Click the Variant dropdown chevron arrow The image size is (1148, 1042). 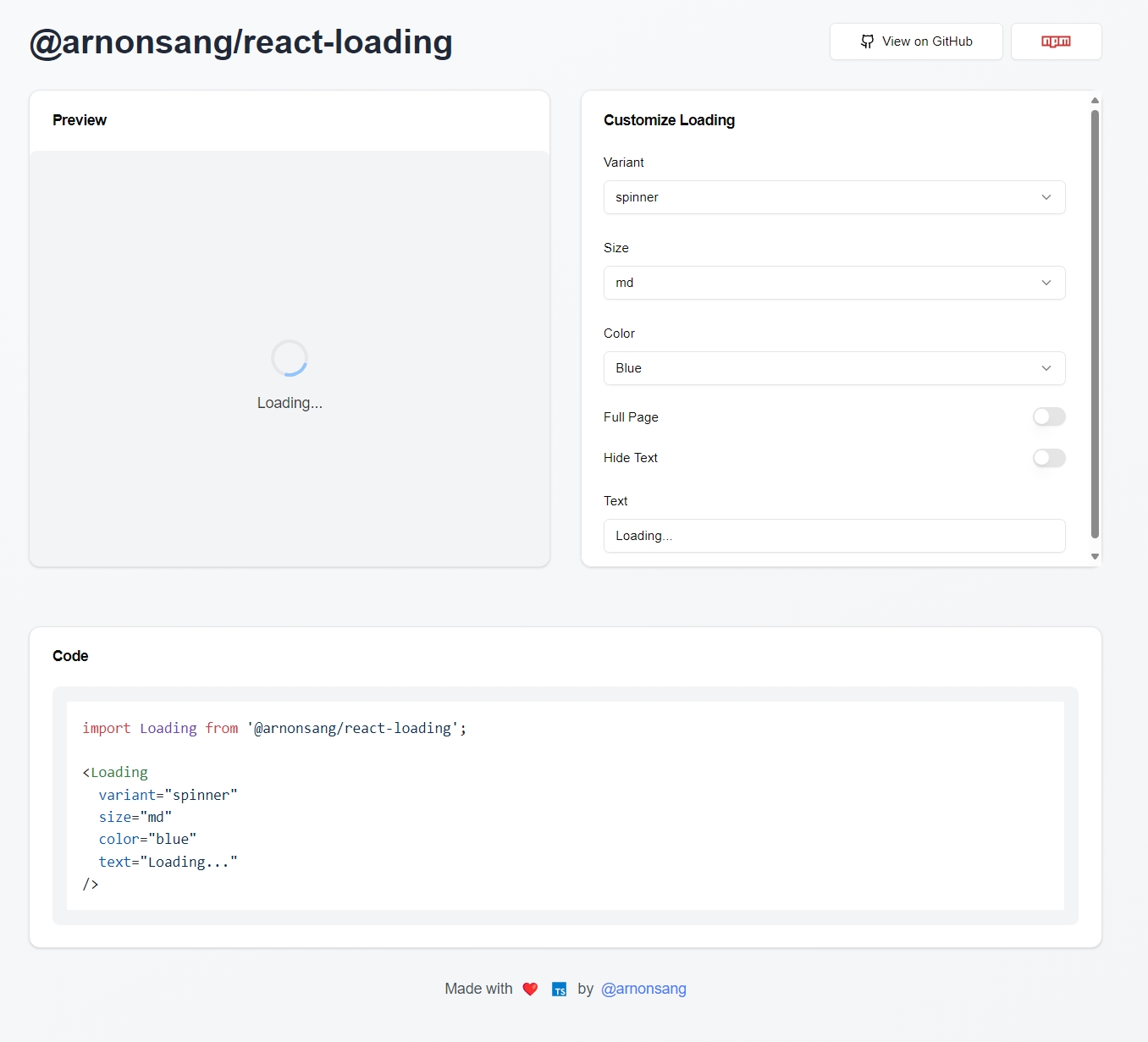[1046, 197]
